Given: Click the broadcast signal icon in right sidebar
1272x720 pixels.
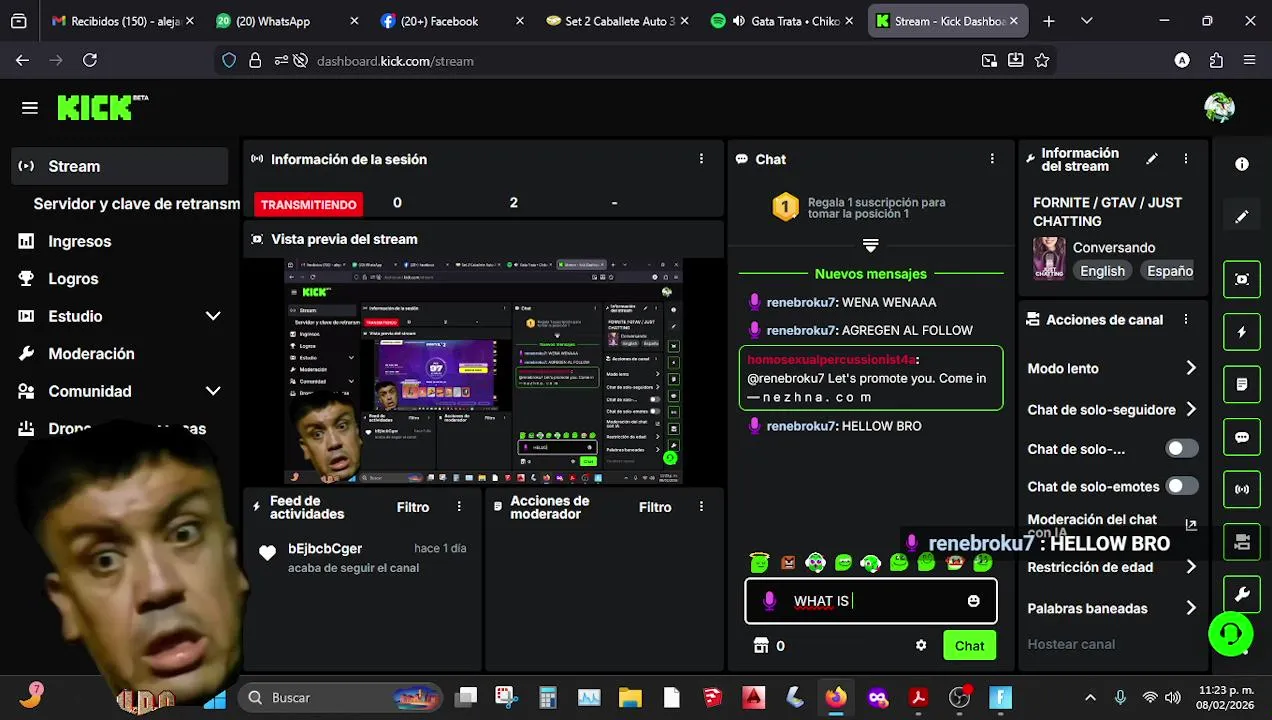Looking at the screenshot, I should 1242,490.
